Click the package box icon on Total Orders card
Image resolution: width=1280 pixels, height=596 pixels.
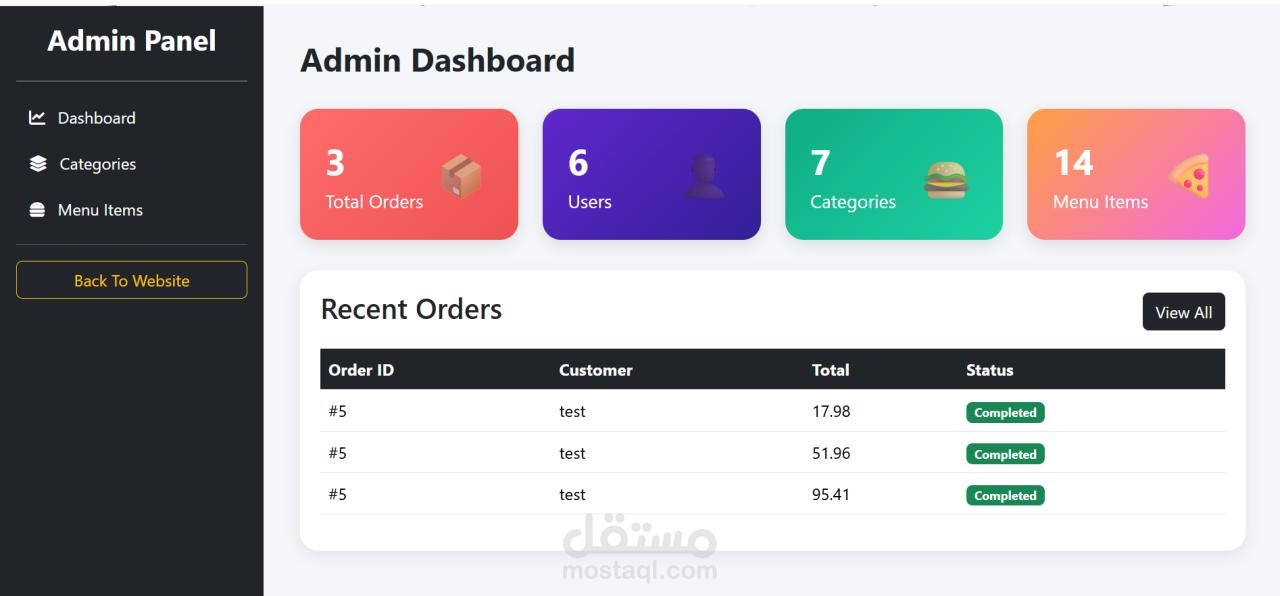click(x=461, y=177)
